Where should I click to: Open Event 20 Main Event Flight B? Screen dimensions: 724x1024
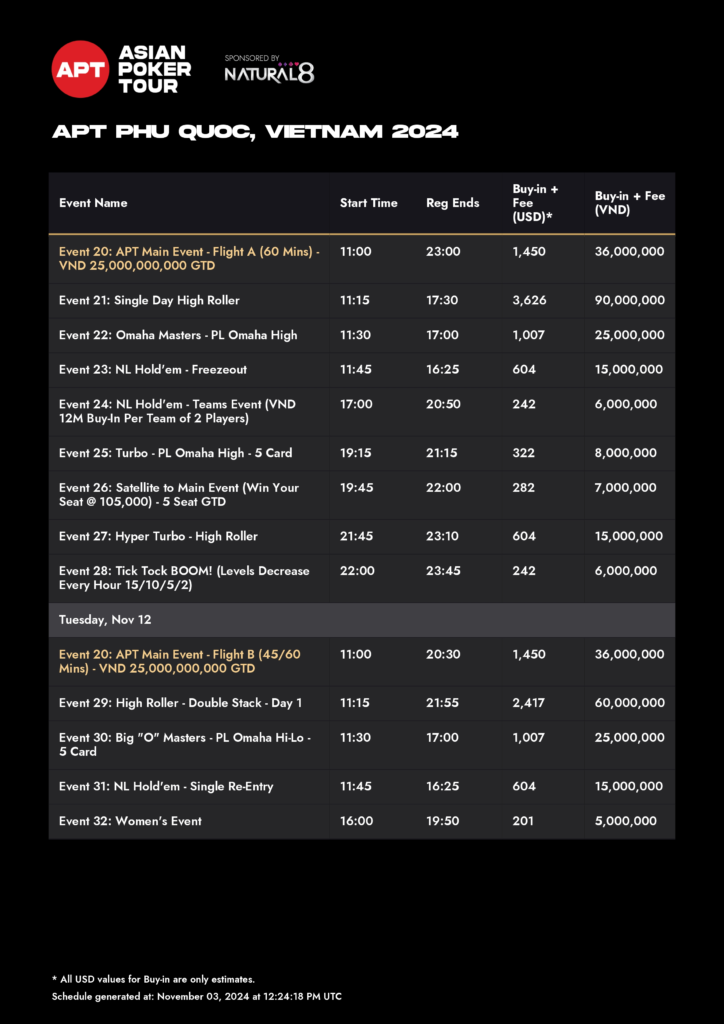pyautogui.click(x=186, y=661)
